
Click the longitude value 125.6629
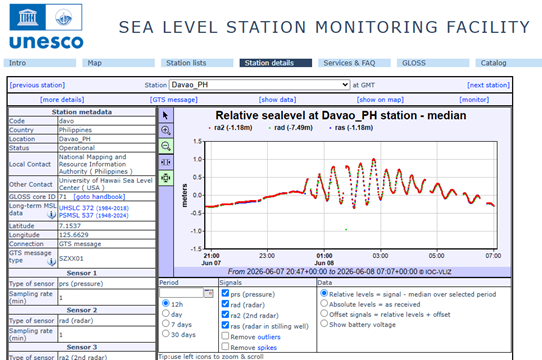74,235
